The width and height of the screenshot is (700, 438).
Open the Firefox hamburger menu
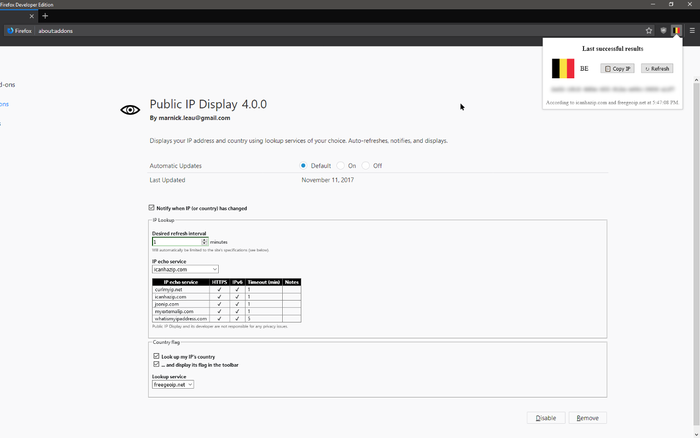click(691, 31)
